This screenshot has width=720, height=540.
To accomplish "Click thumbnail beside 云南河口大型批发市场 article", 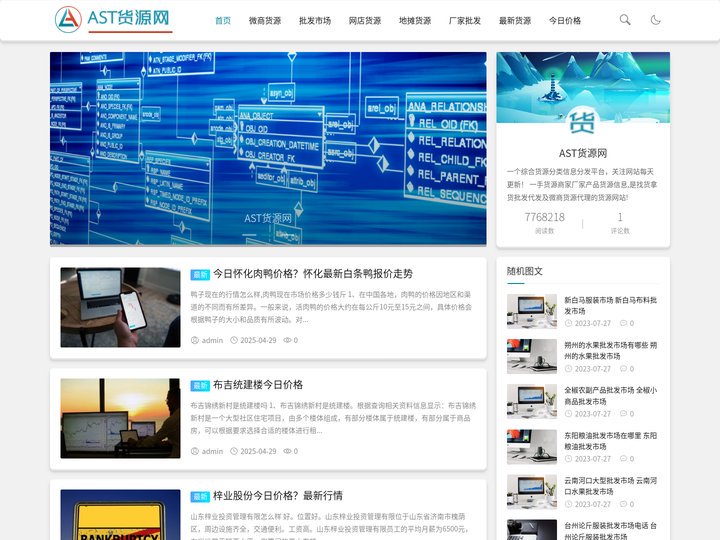I will (532, 492).
